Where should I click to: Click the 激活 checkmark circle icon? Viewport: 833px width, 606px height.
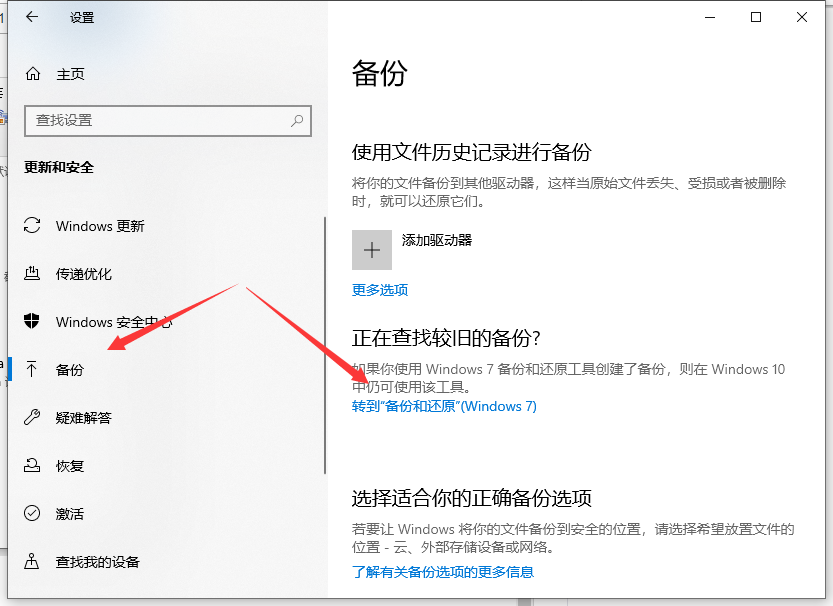pyautogui.click(x=33, y=514)
